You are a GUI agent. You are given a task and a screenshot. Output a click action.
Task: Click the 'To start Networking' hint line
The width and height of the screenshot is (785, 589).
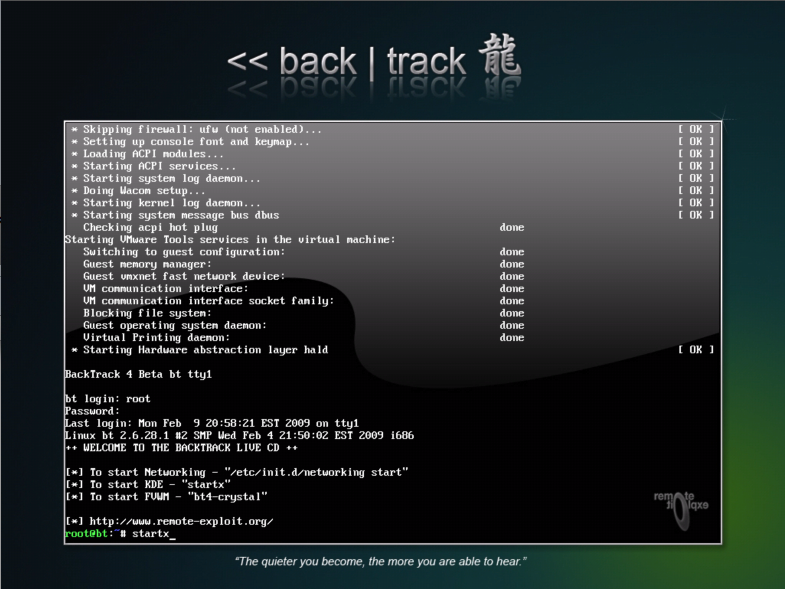(x=237, y=473)
